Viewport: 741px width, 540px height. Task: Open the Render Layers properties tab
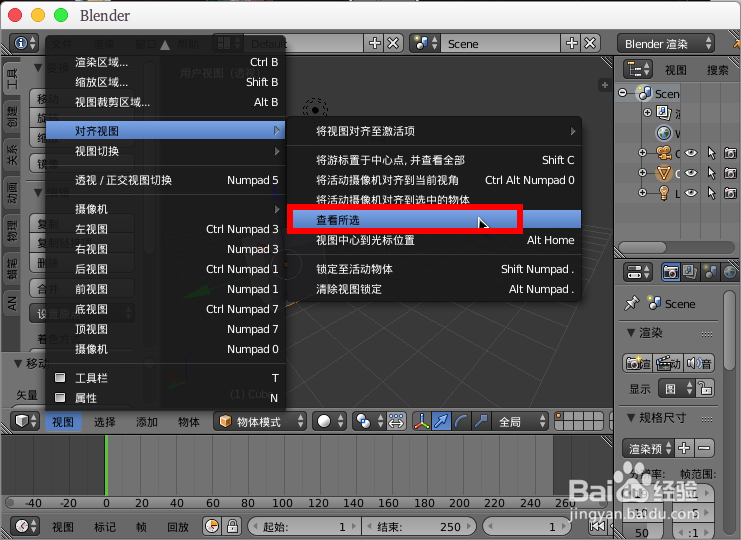coord(690,272)
